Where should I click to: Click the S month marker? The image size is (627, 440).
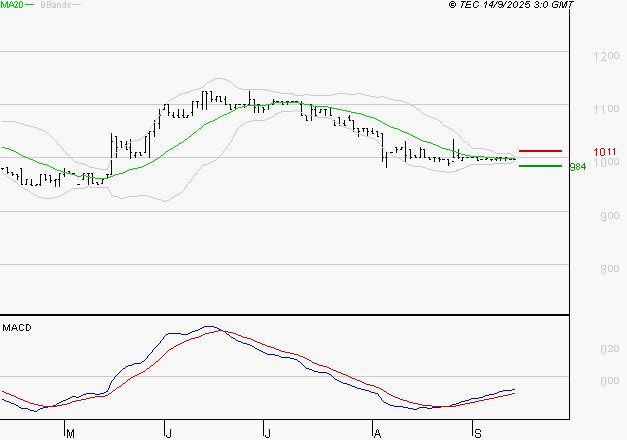[x=477, y=434]
